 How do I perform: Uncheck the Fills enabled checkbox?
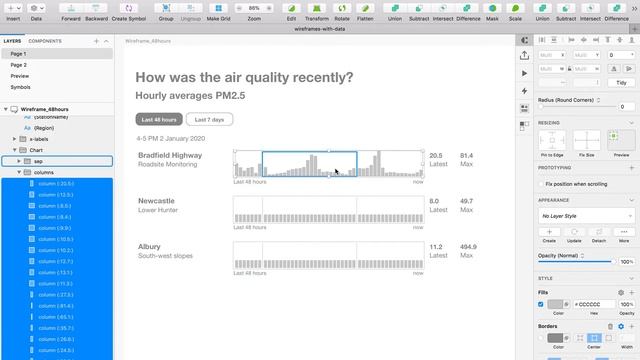pyautogui.click(x=541, y=304)
